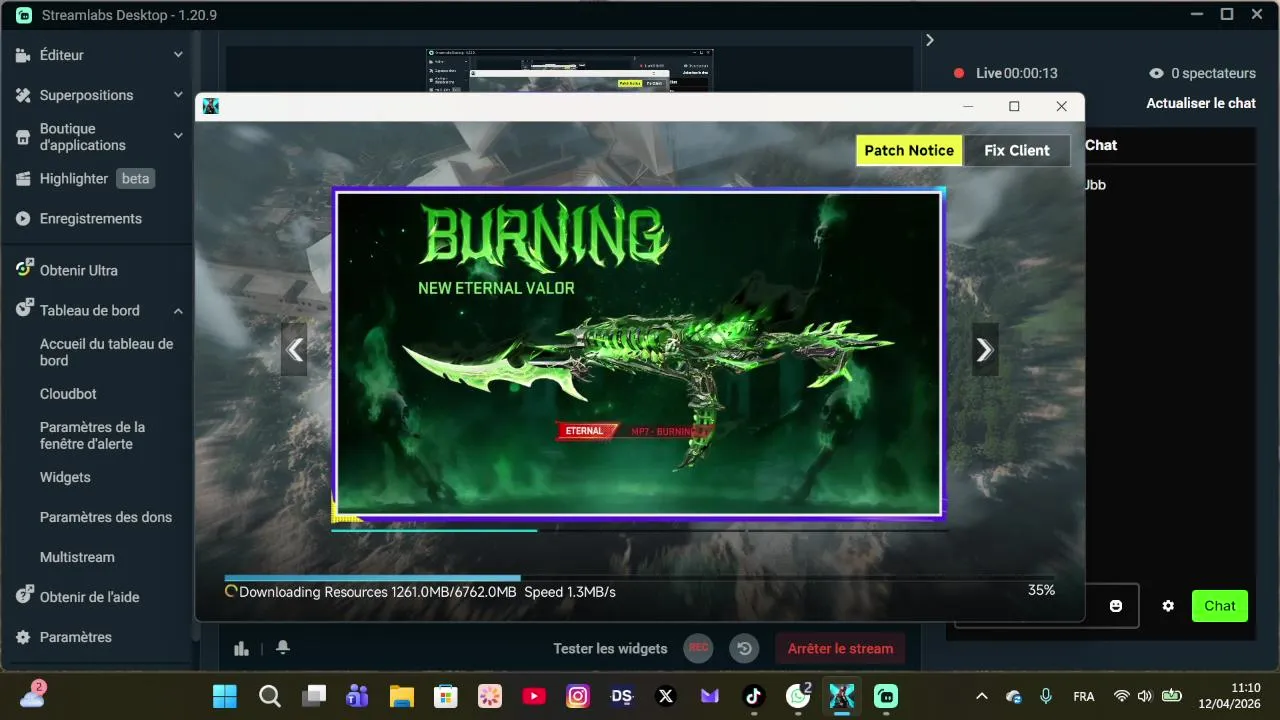Click the Boutique d'applications store icon
Viewport: 1280px width, 720px height.
tap(24, 137)
